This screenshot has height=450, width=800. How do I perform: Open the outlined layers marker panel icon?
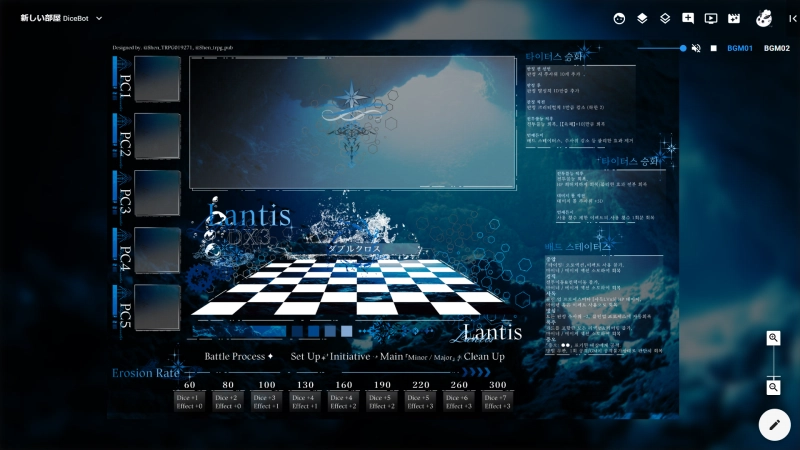pos(665,18)
